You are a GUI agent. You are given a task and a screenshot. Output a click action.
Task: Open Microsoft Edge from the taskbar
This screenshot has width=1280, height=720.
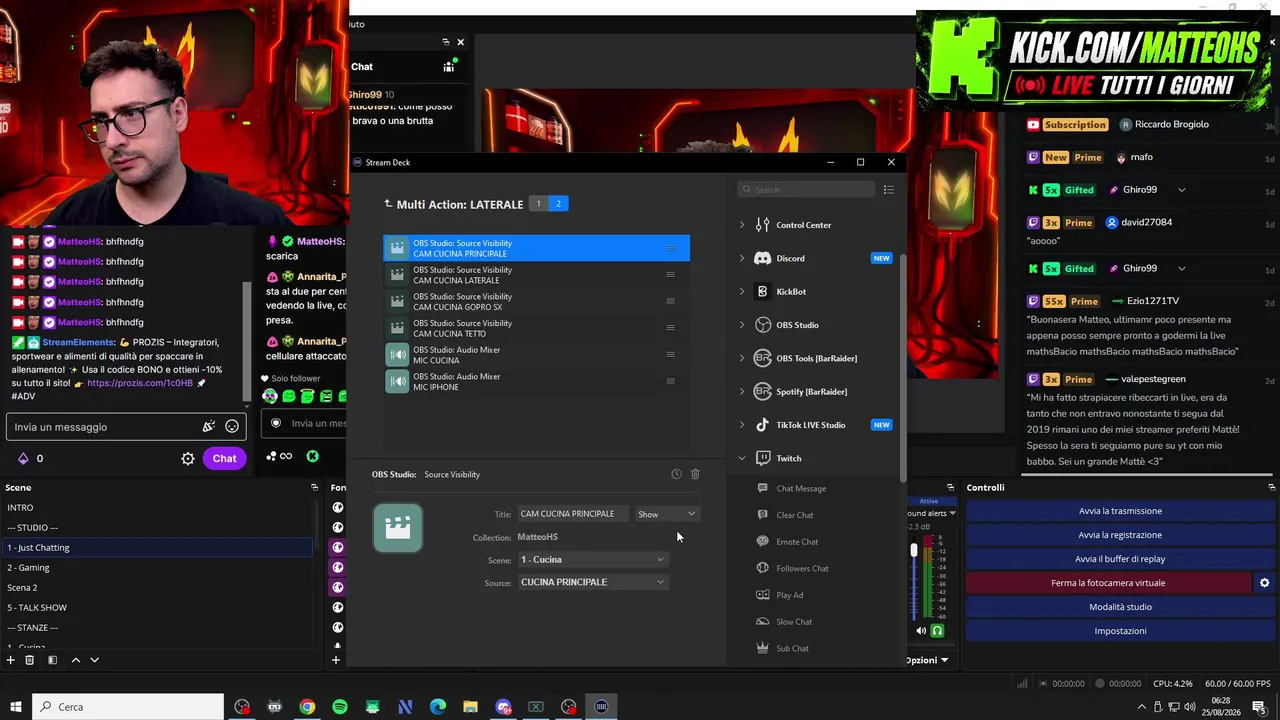pos(438,707)
